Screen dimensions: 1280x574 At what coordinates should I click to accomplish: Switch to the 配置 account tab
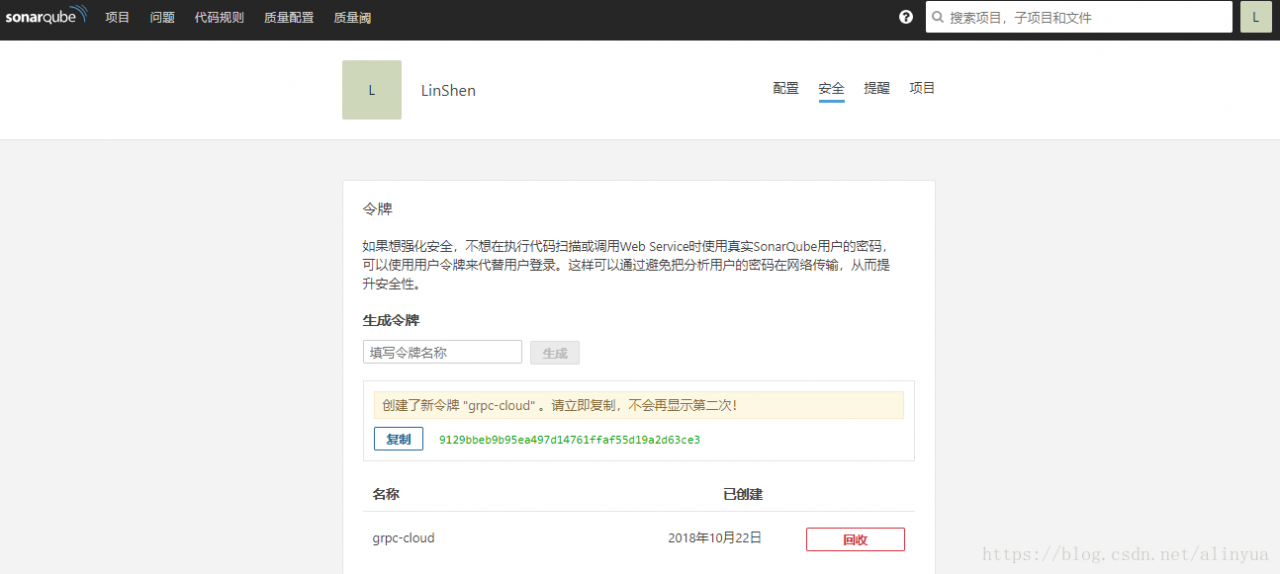coord(786,88)
